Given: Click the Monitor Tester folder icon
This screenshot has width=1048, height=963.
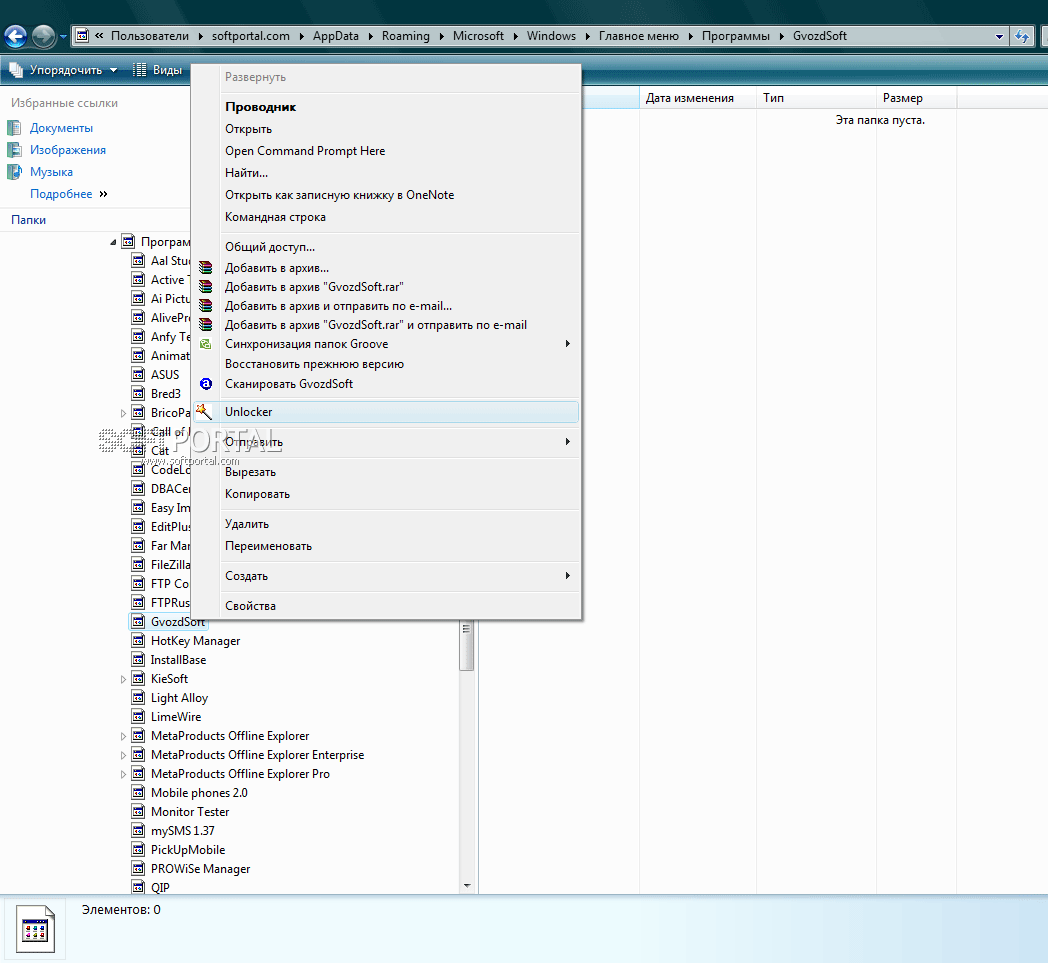Looking at the screenshot, I should pyautogui.click(x=138, y=811).
